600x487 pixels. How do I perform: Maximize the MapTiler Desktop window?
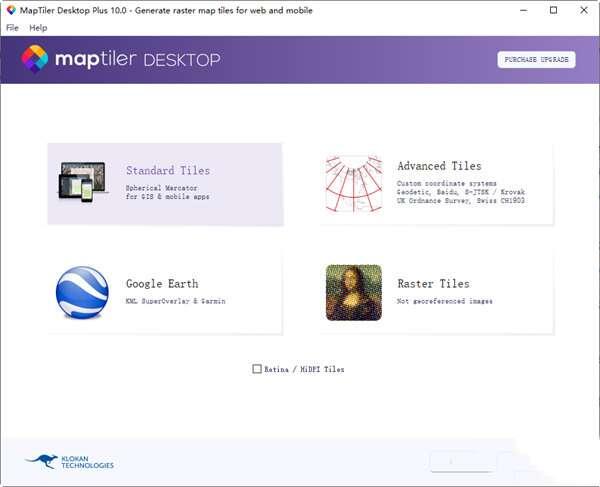coord(553,10)
